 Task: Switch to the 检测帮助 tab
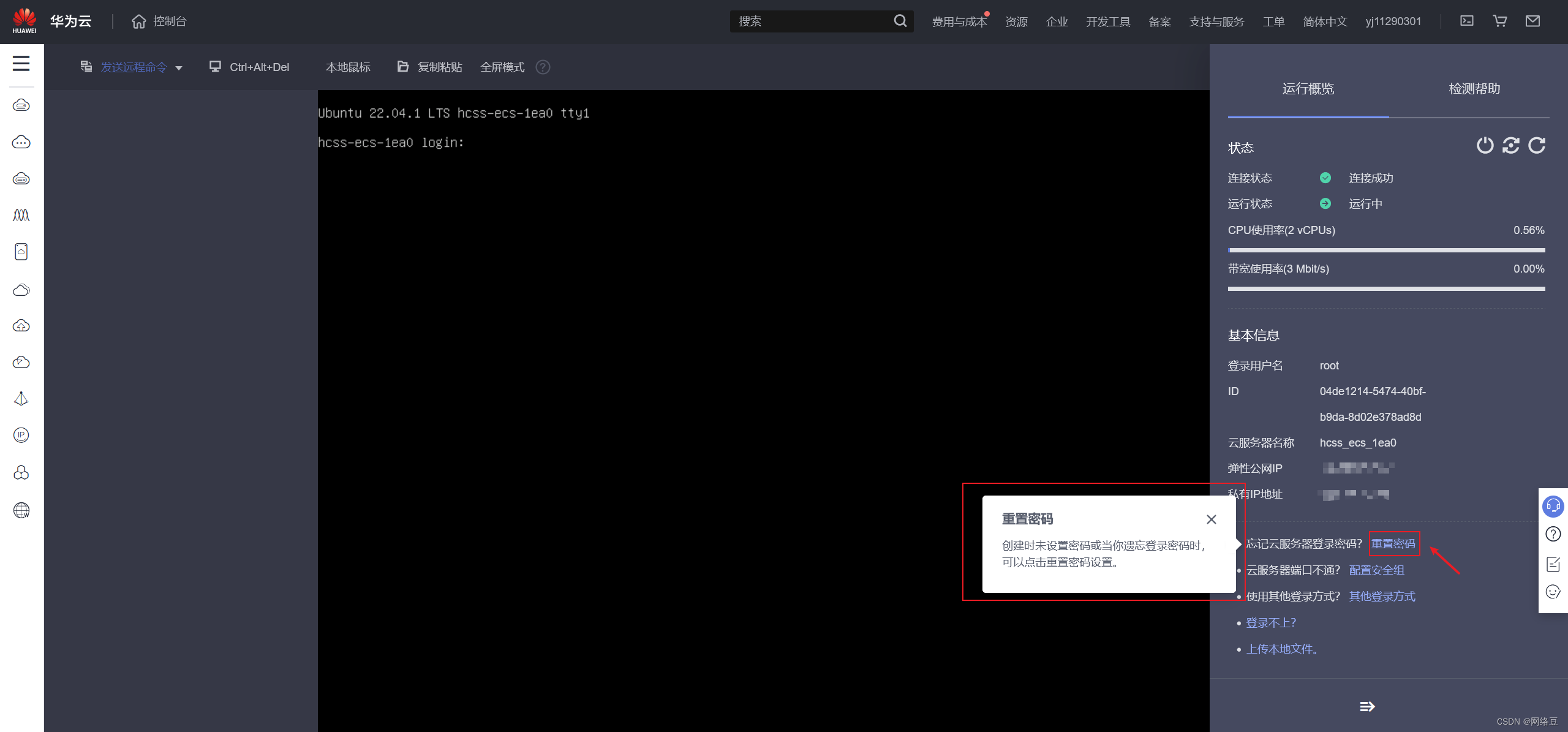pos(1474,89)
